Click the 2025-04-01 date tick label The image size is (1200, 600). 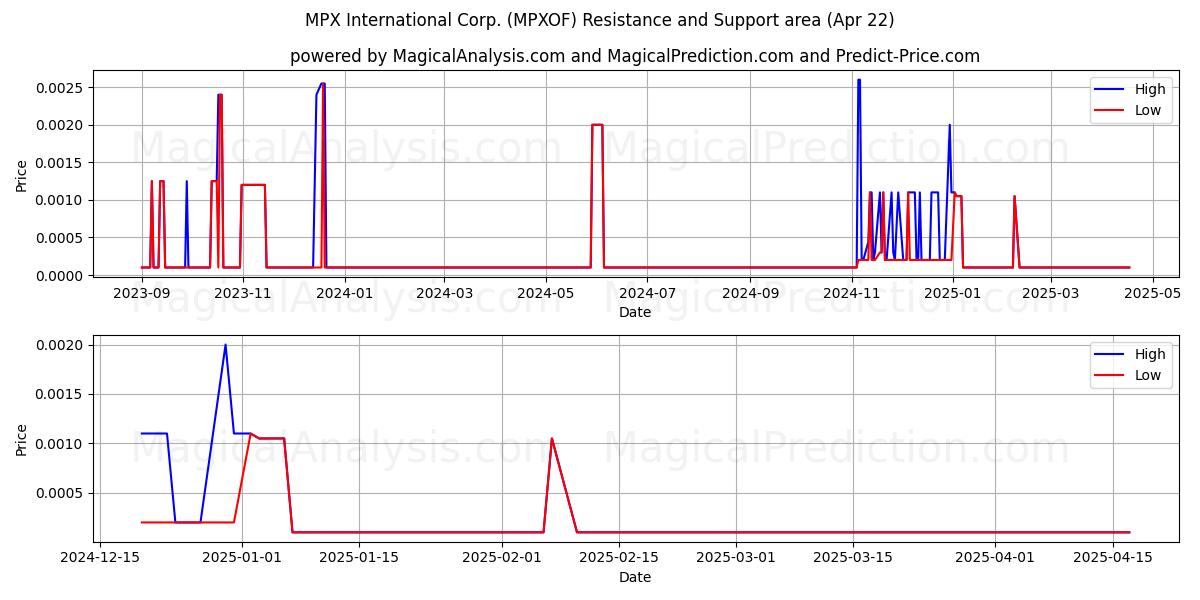click(996, 558)
